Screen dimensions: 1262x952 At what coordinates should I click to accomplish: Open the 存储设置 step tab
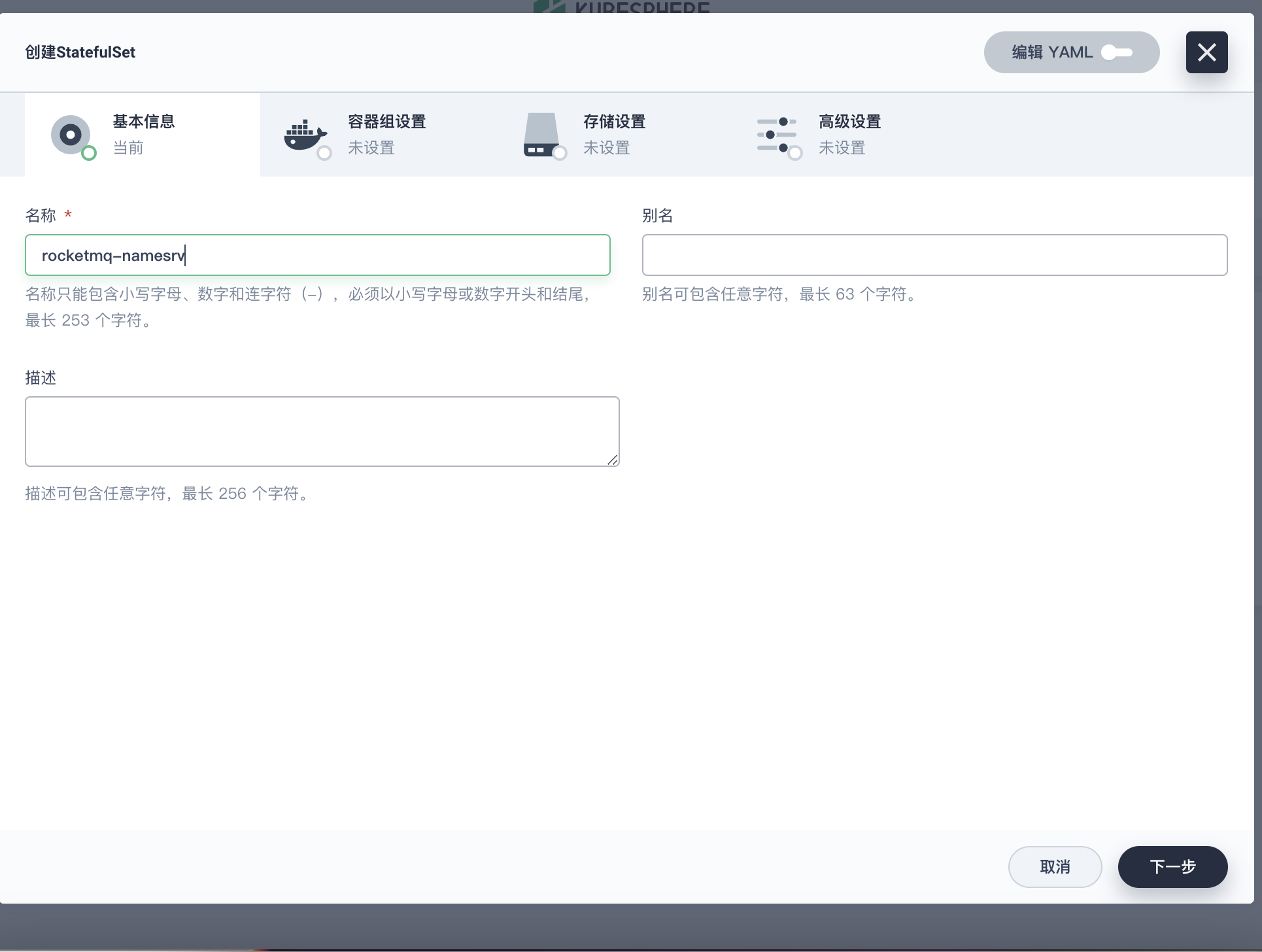tap(613, 135)
